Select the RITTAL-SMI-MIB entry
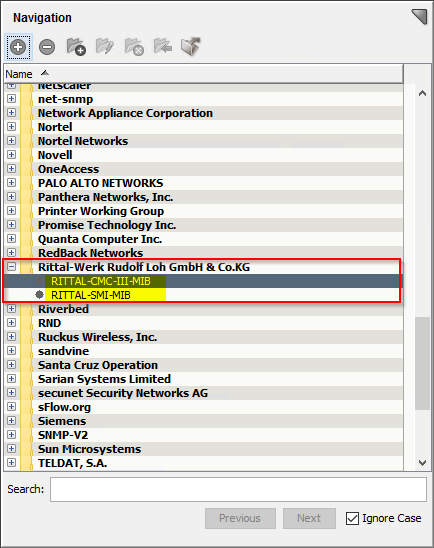This screenshot has height=548, width=434. pyautogui.click(x=91, y=295)
